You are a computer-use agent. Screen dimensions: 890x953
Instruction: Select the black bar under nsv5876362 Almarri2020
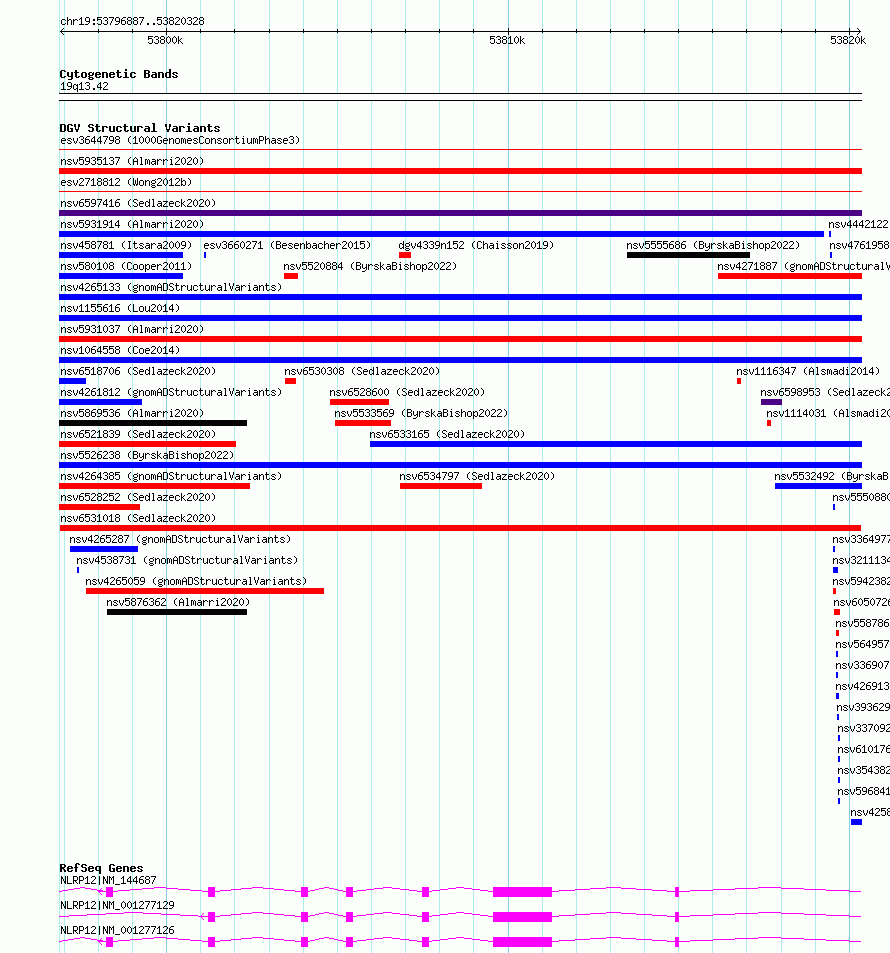point(177,612)
